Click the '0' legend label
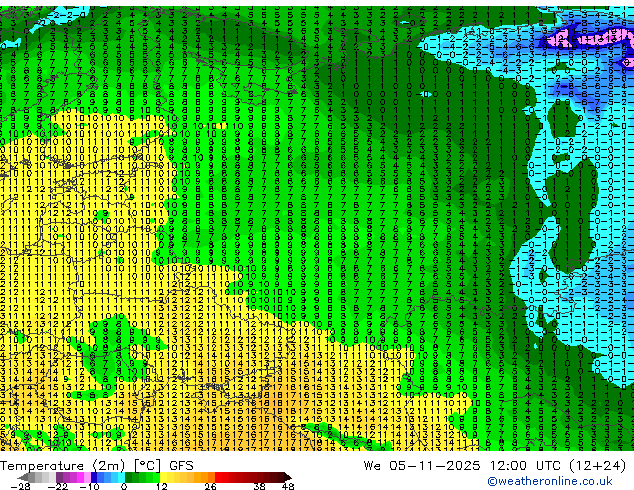 124,486
